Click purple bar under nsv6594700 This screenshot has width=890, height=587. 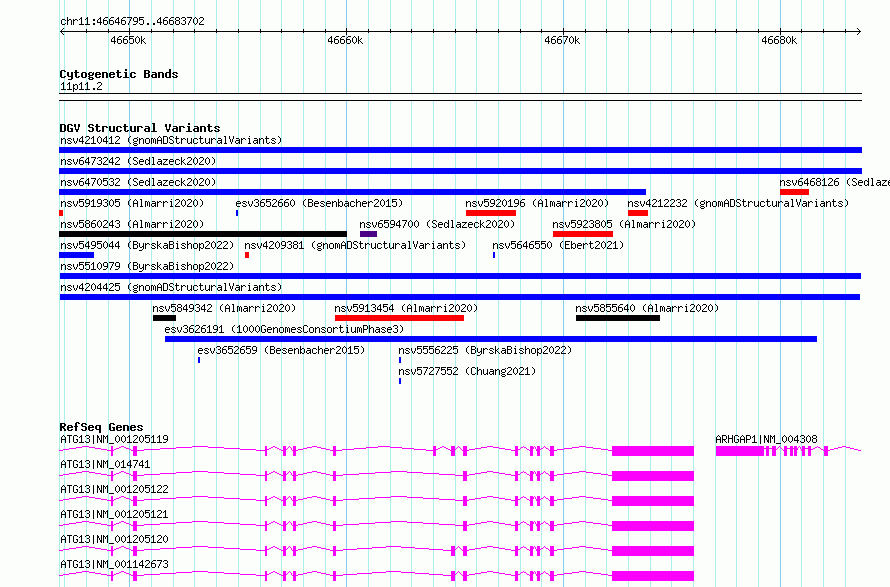click(x=368, y=234)
